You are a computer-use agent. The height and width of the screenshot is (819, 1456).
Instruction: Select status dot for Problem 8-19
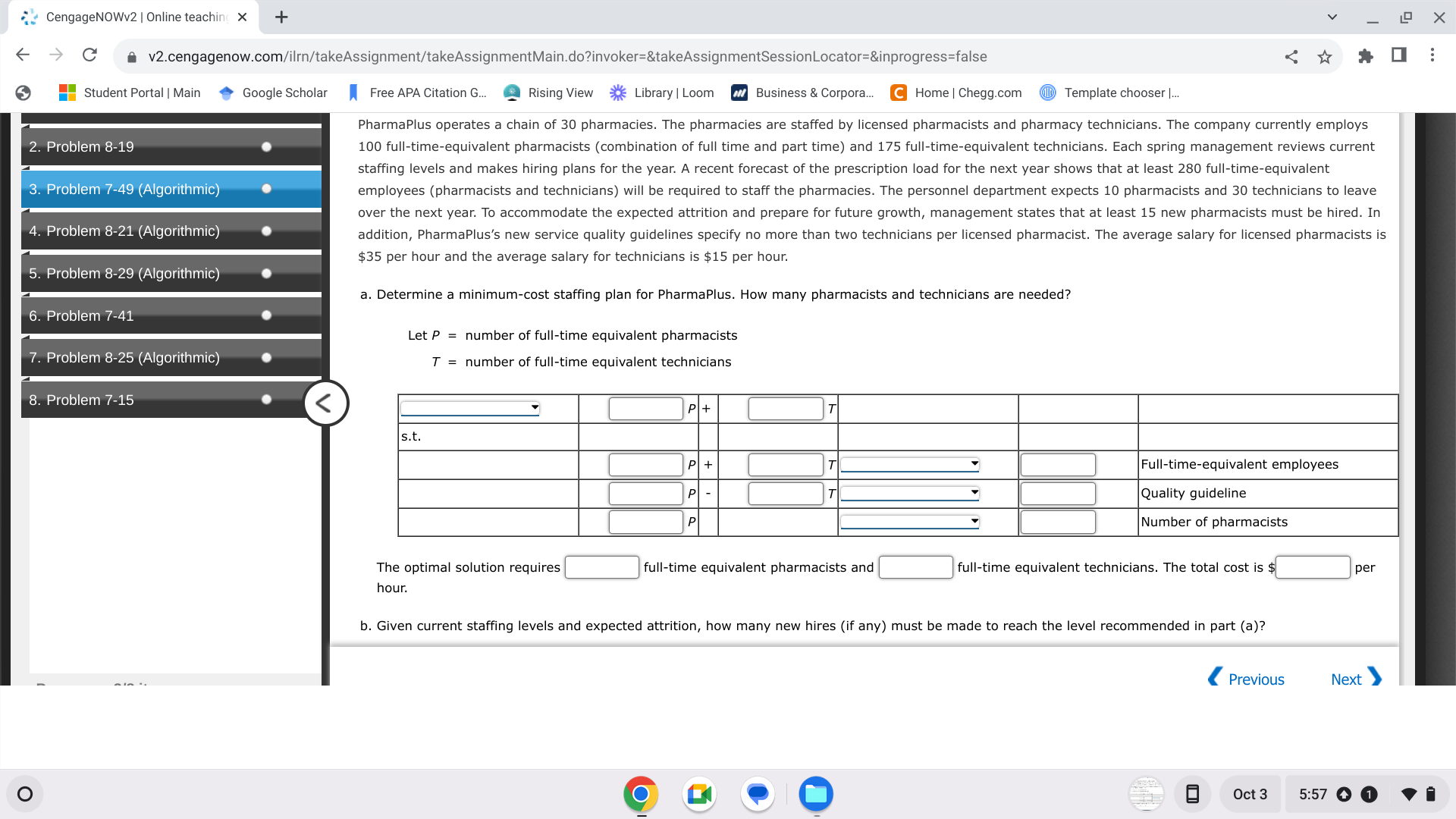266,147
